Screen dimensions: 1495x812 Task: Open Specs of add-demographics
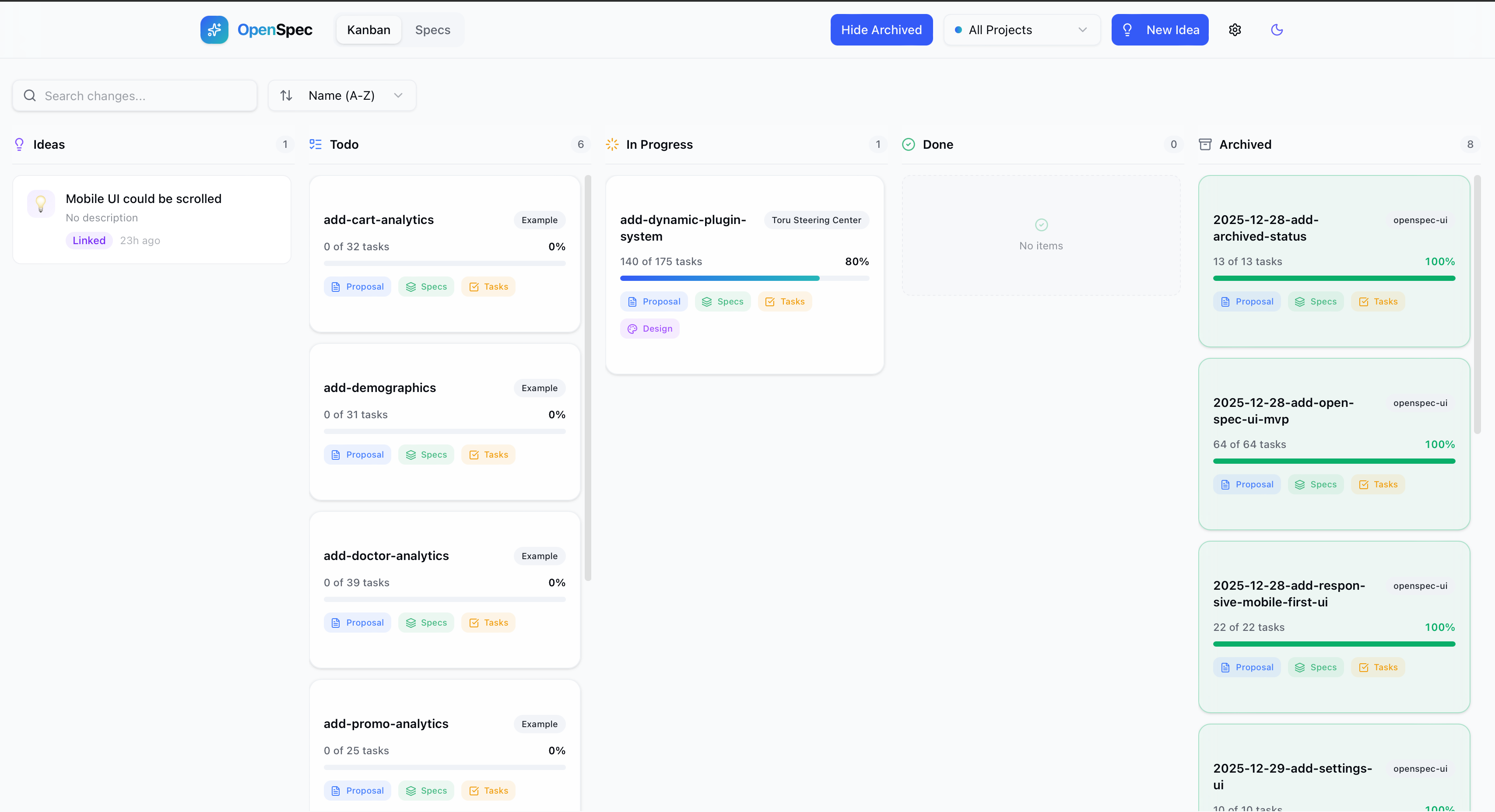pos(426,455)
